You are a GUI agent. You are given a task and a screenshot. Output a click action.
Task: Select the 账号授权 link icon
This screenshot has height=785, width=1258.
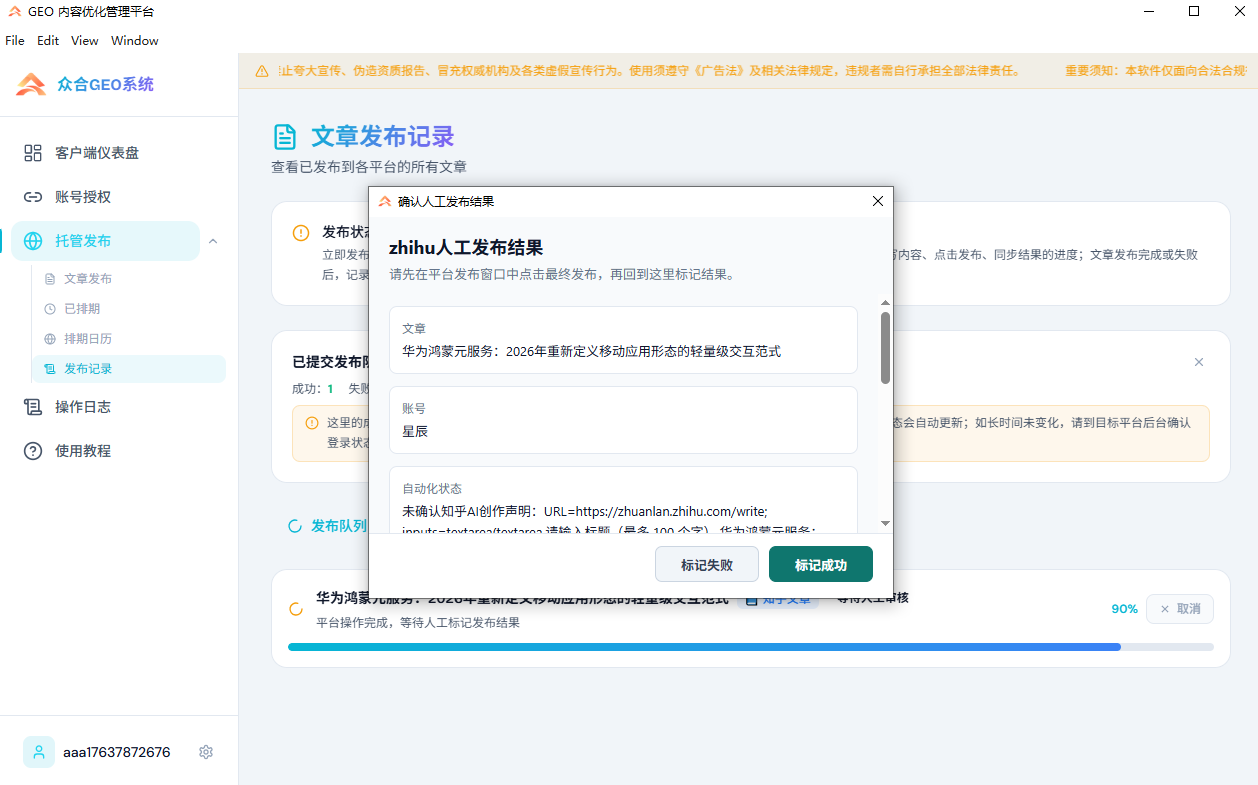click(x=33, y=197)
